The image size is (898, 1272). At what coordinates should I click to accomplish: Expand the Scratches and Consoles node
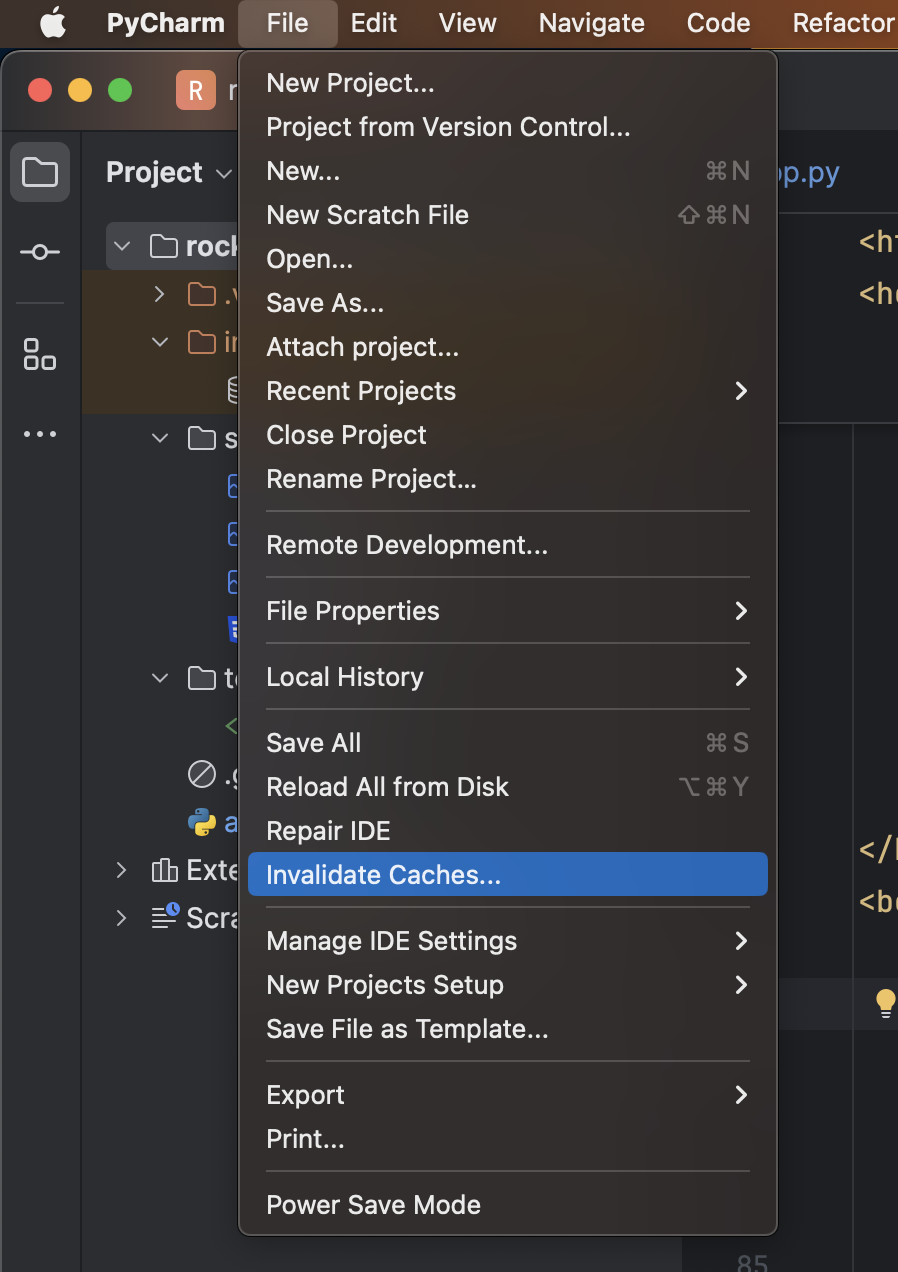pyautogui.click(x=122, y=917)
